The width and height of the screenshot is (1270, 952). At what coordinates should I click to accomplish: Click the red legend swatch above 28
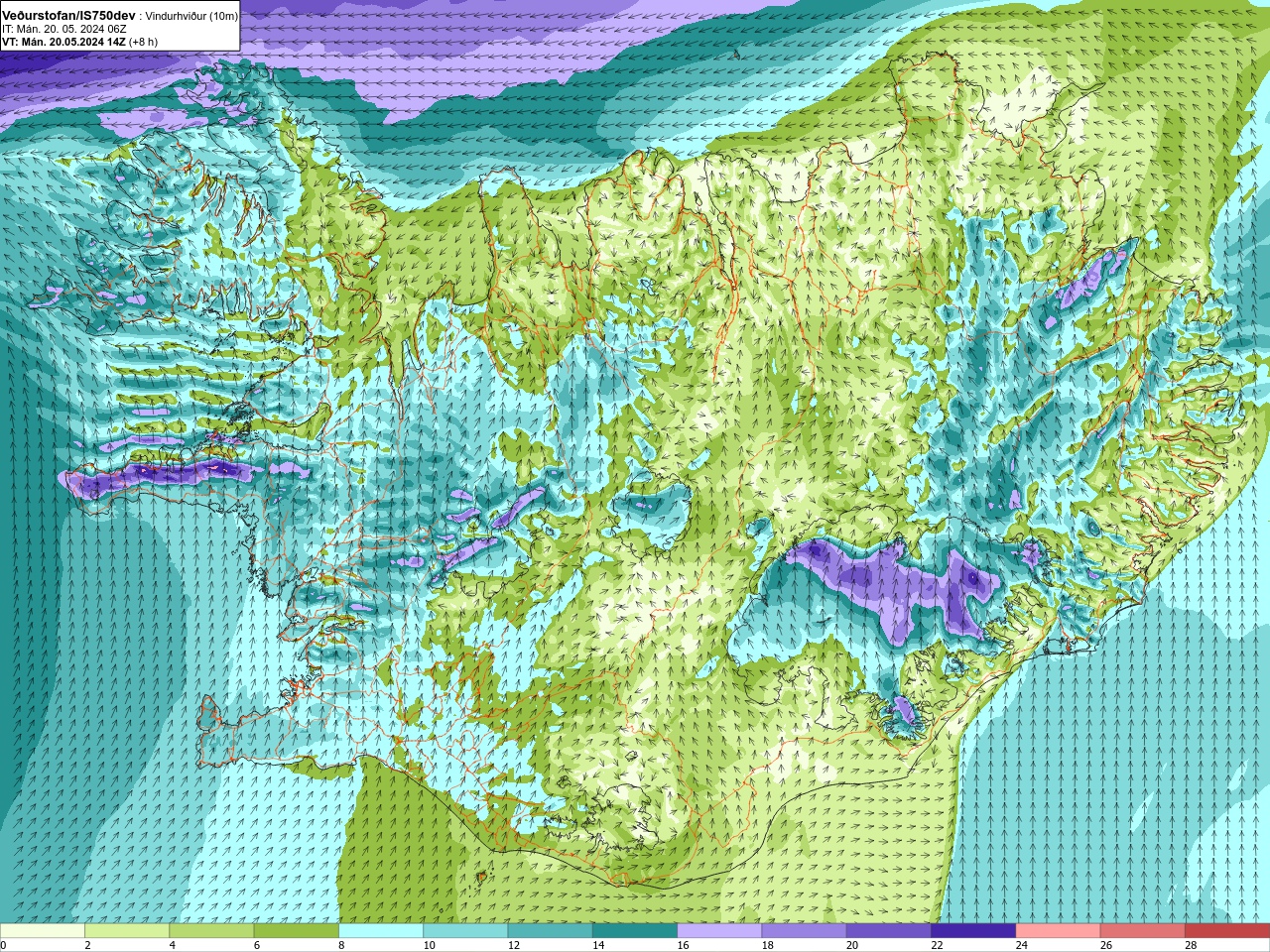1227,931
